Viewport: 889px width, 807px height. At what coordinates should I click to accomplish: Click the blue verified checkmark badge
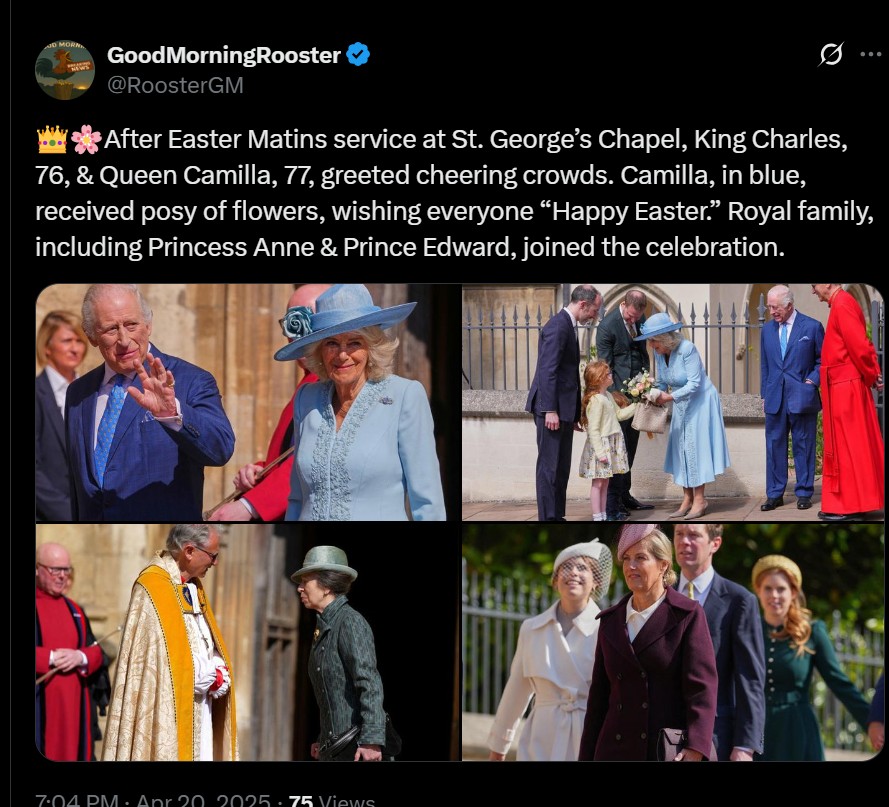pyautogui.click(x=358, y=54)
